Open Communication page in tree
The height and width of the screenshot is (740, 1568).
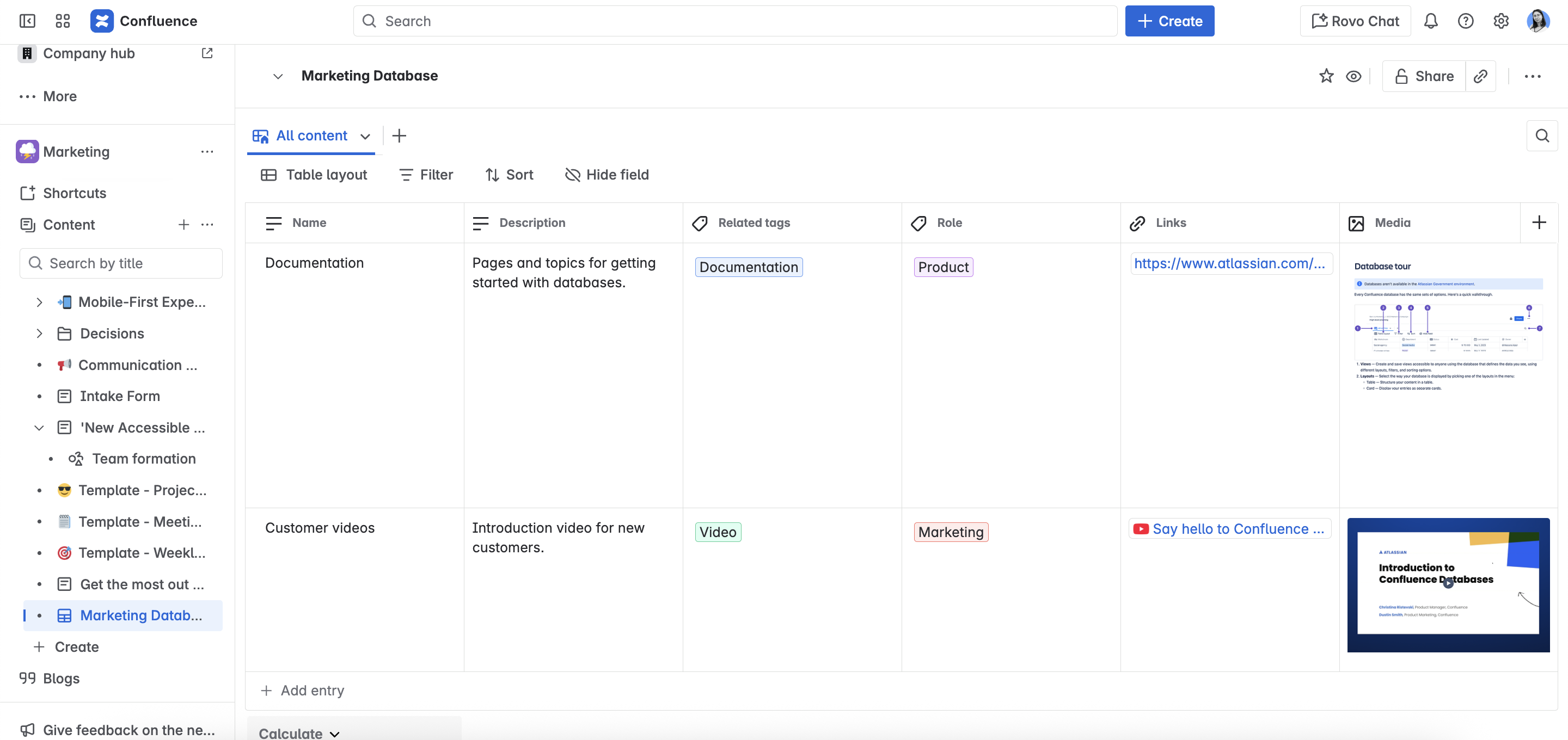coord(138,365)
